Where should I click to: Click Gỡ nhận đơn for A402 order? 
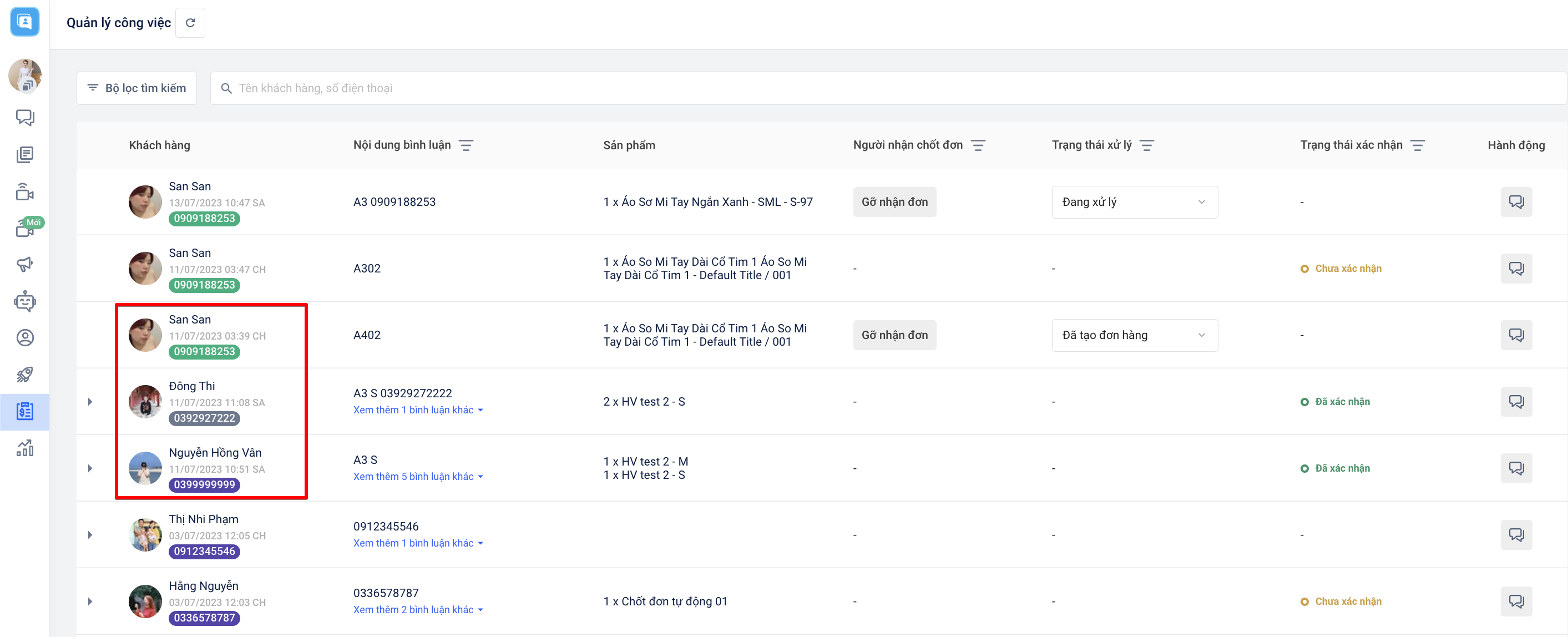point(893,335)
